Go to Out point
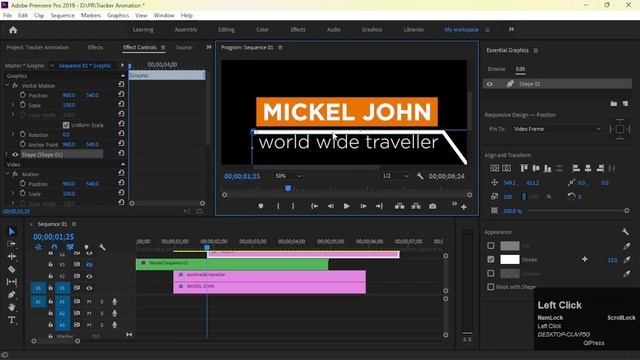The height and width of the screenshot is (360, 640). [x=379, y=206]
